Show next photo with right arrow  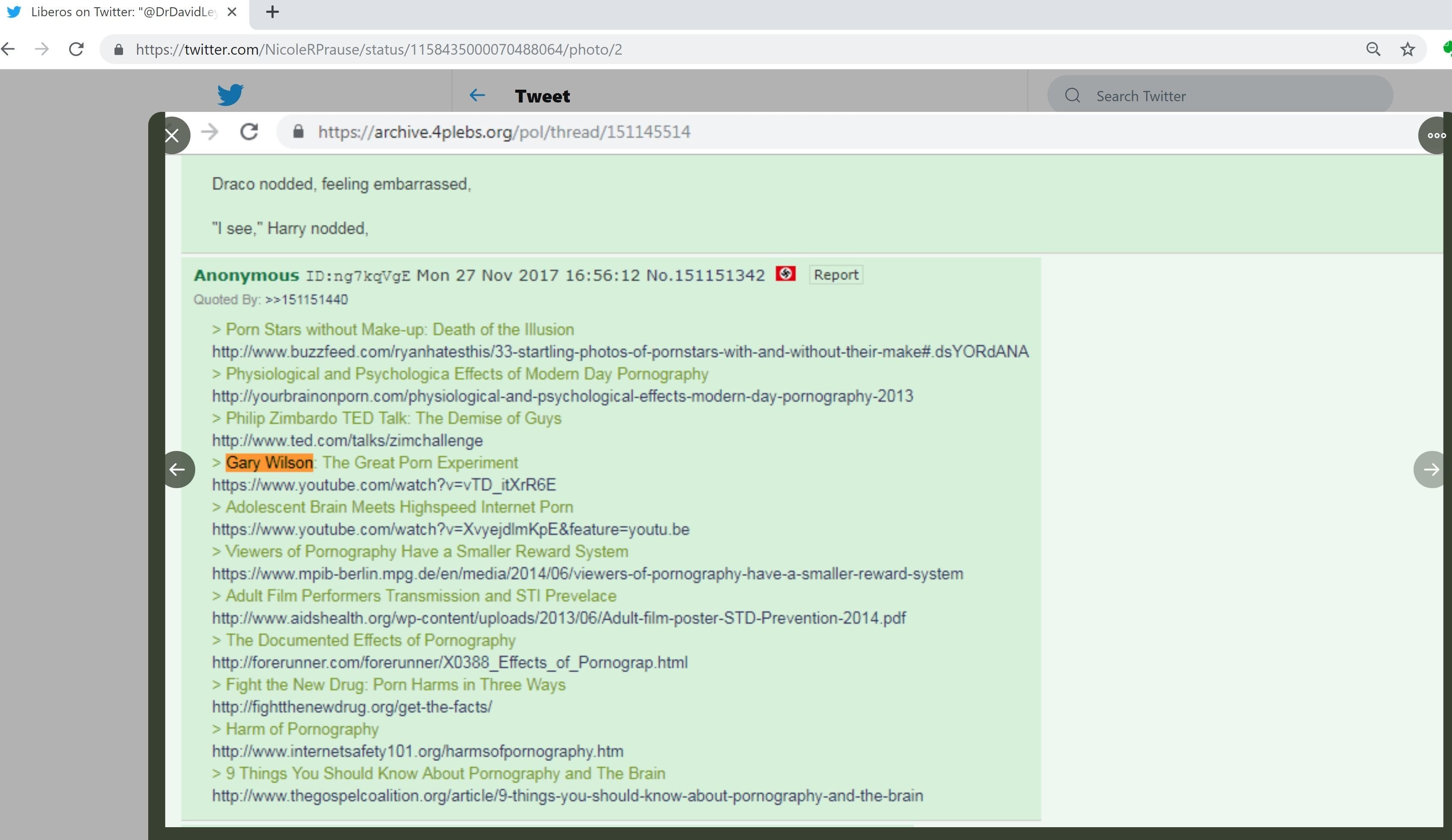tap(1431, 470)
